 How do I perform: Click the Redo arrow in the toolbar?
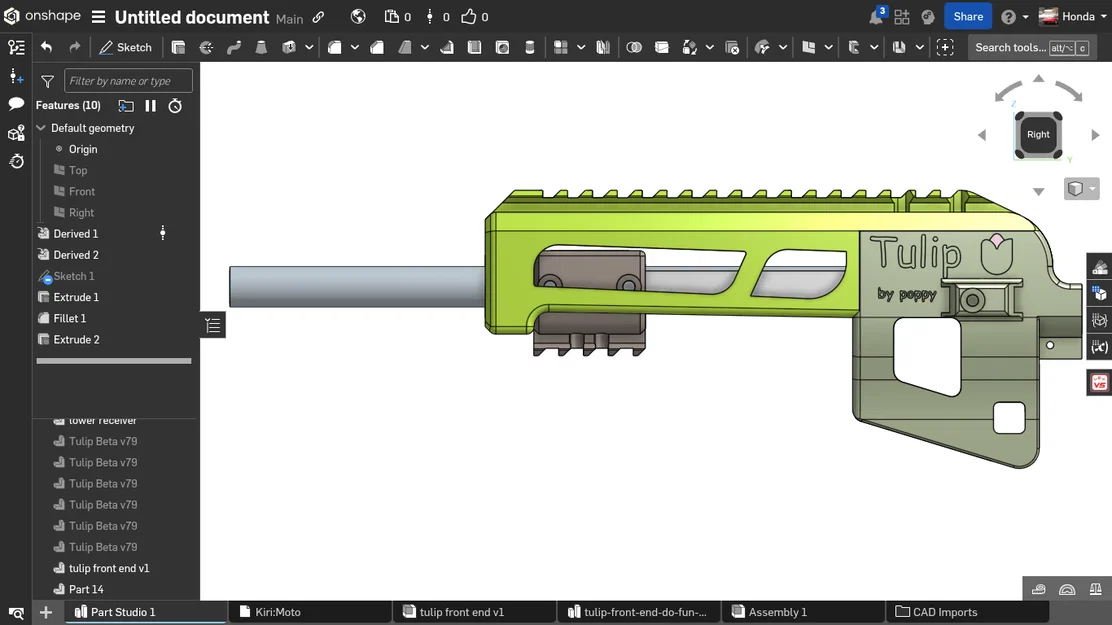74,48
